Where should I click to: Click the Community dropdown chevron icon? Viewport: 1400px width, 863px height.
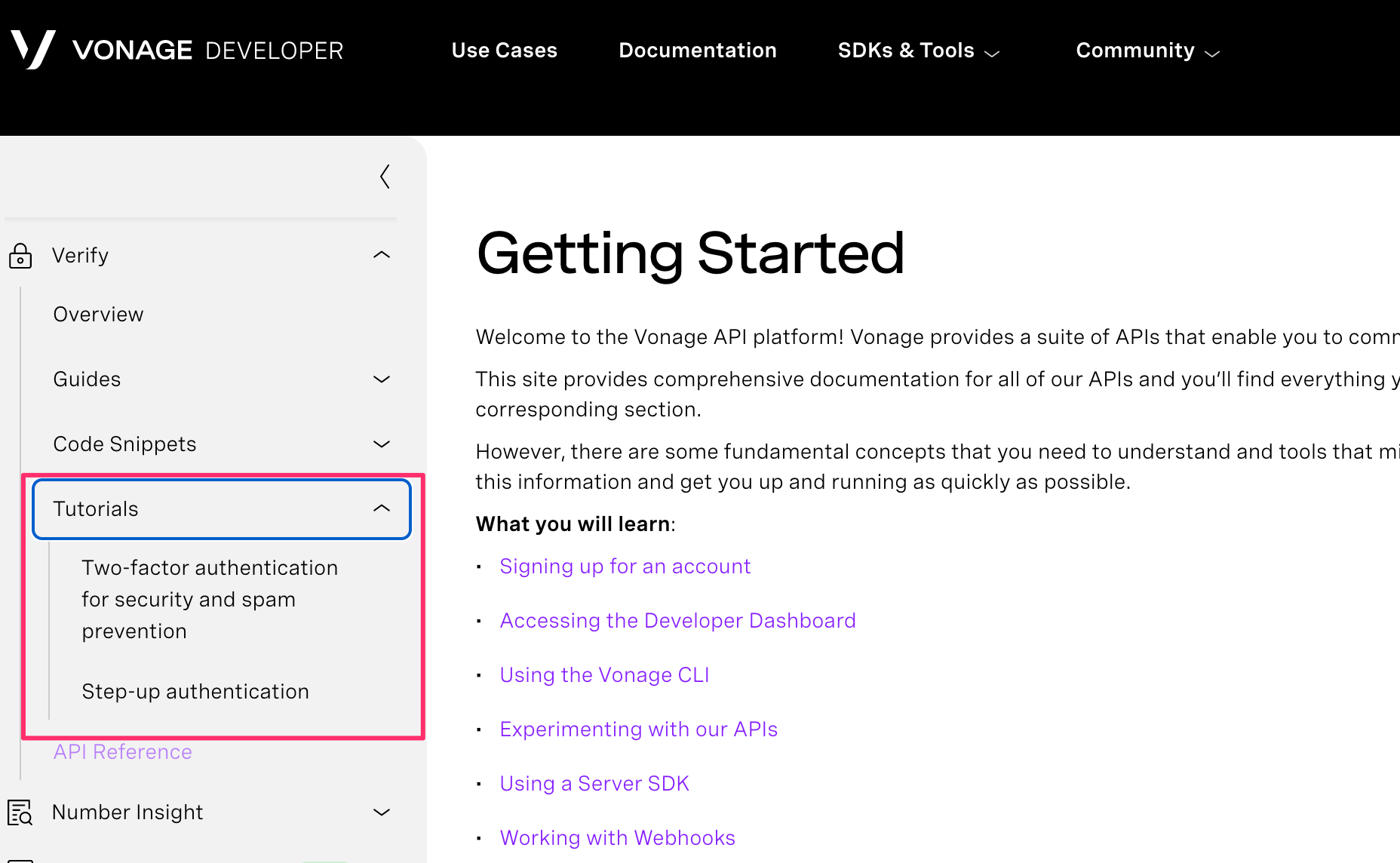[x=1211, y=54]
